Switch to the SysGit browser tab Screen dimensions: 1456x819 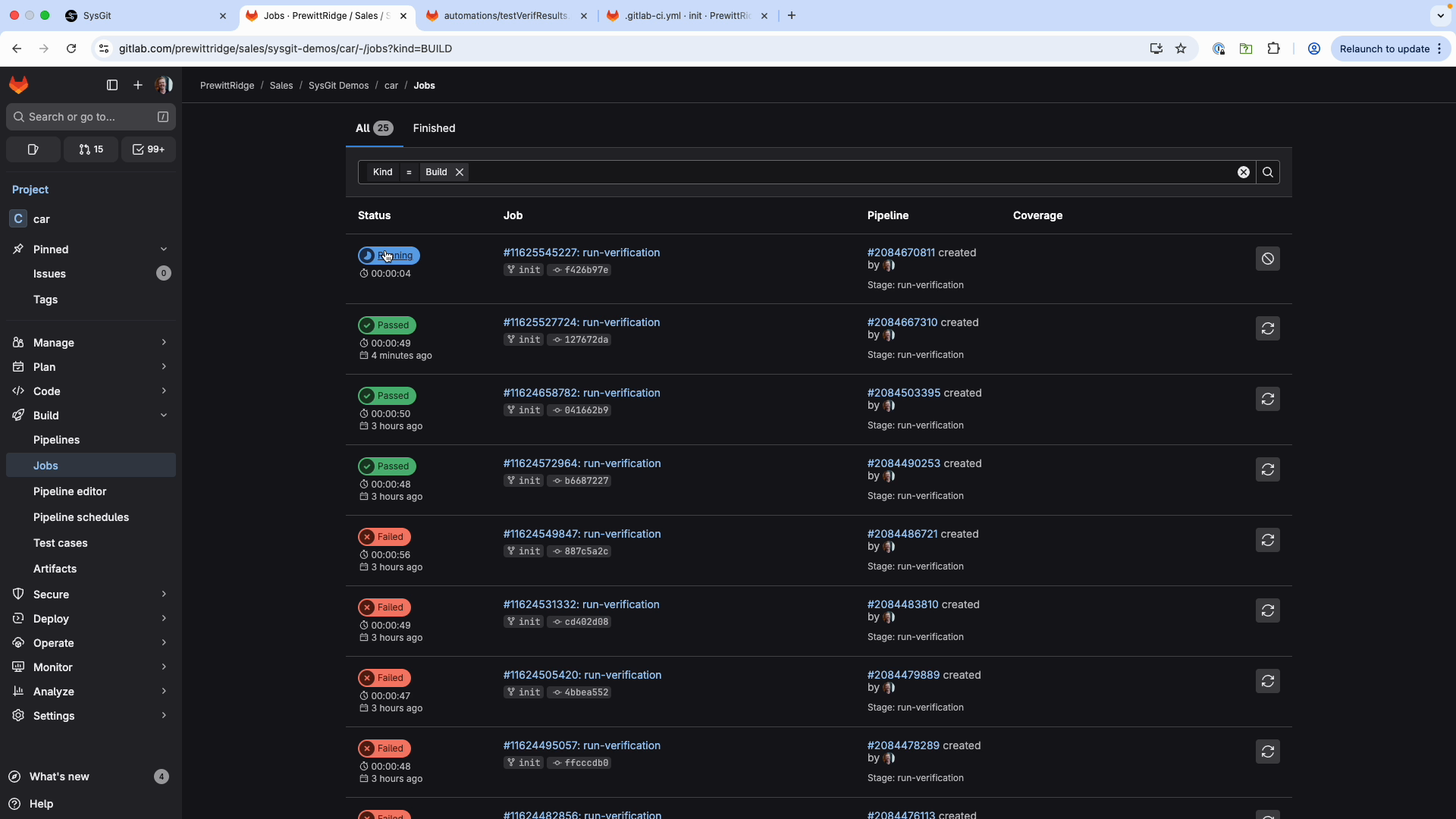point(136,15)
